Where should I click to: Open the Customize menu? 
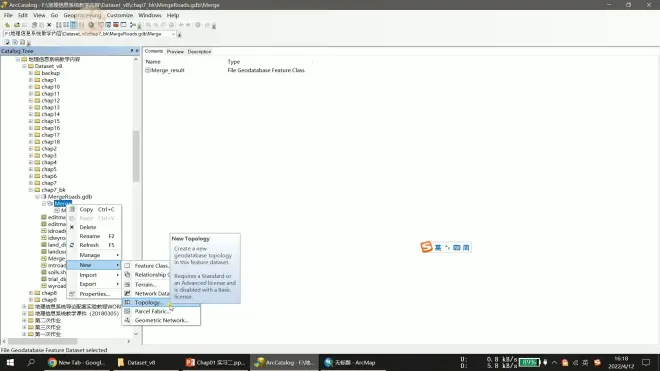(120, 15)
